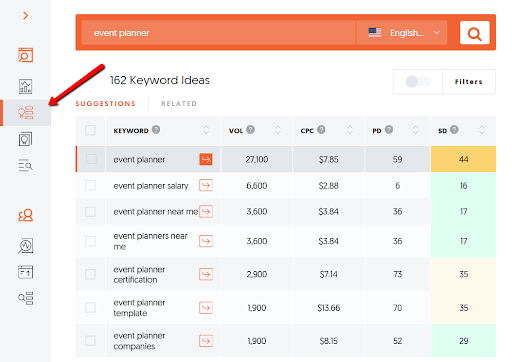Toggle the switch next to Filters
512x362 pixels.
click(418, 82)
